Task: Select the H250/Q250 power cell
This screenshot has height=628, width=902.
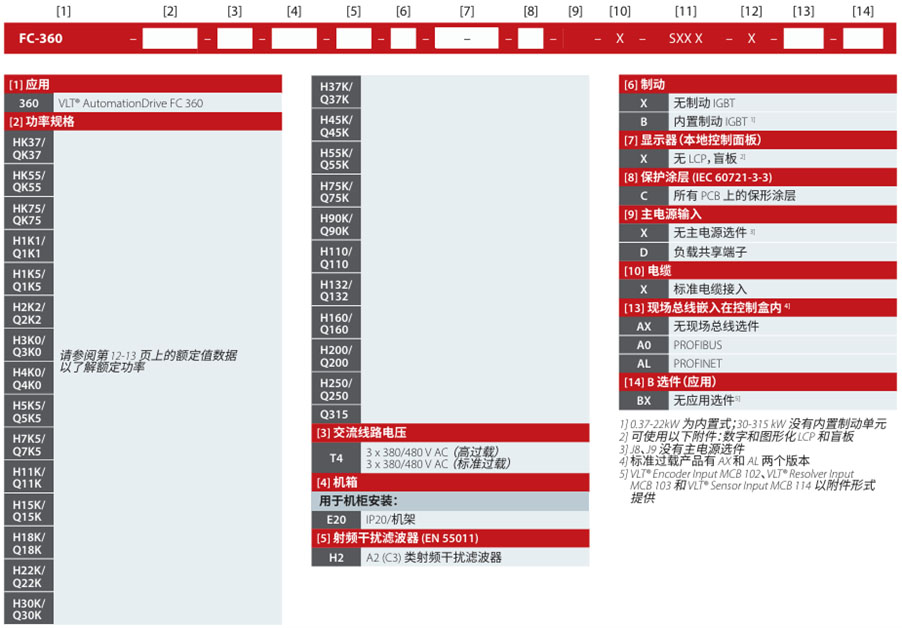Action: point(334,390)
